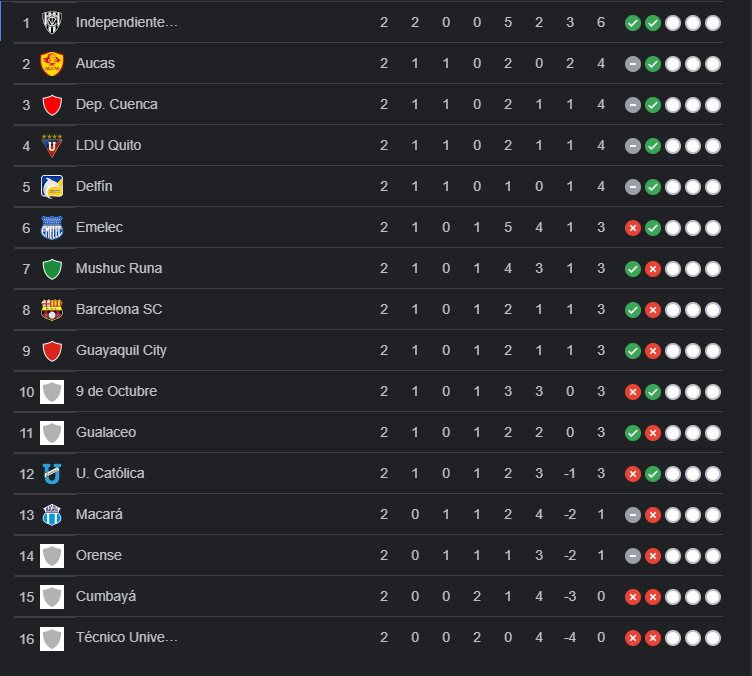Screen dimensions: 752x676
Task: Click the U. Católica logo icon
Action: (x=52, y=473)
